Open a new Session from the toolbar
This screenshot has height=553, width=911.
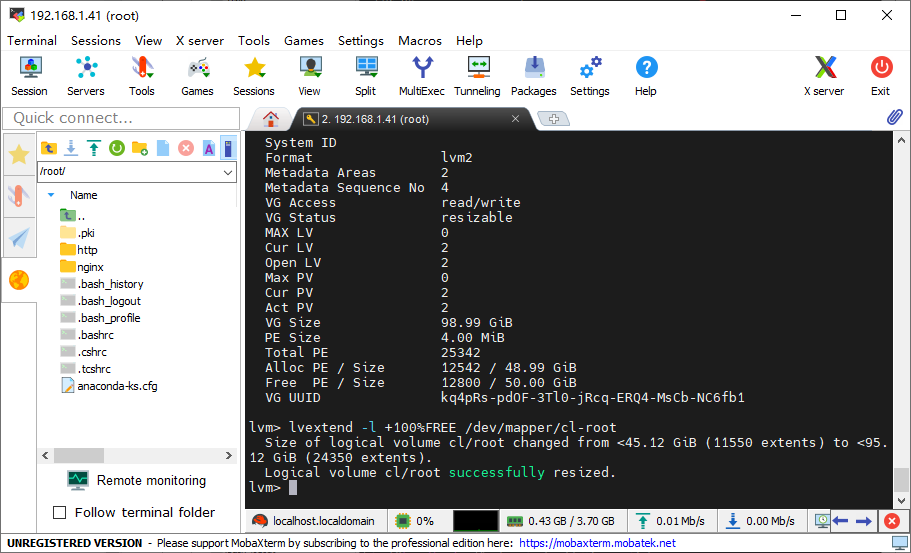coord(29,76)
